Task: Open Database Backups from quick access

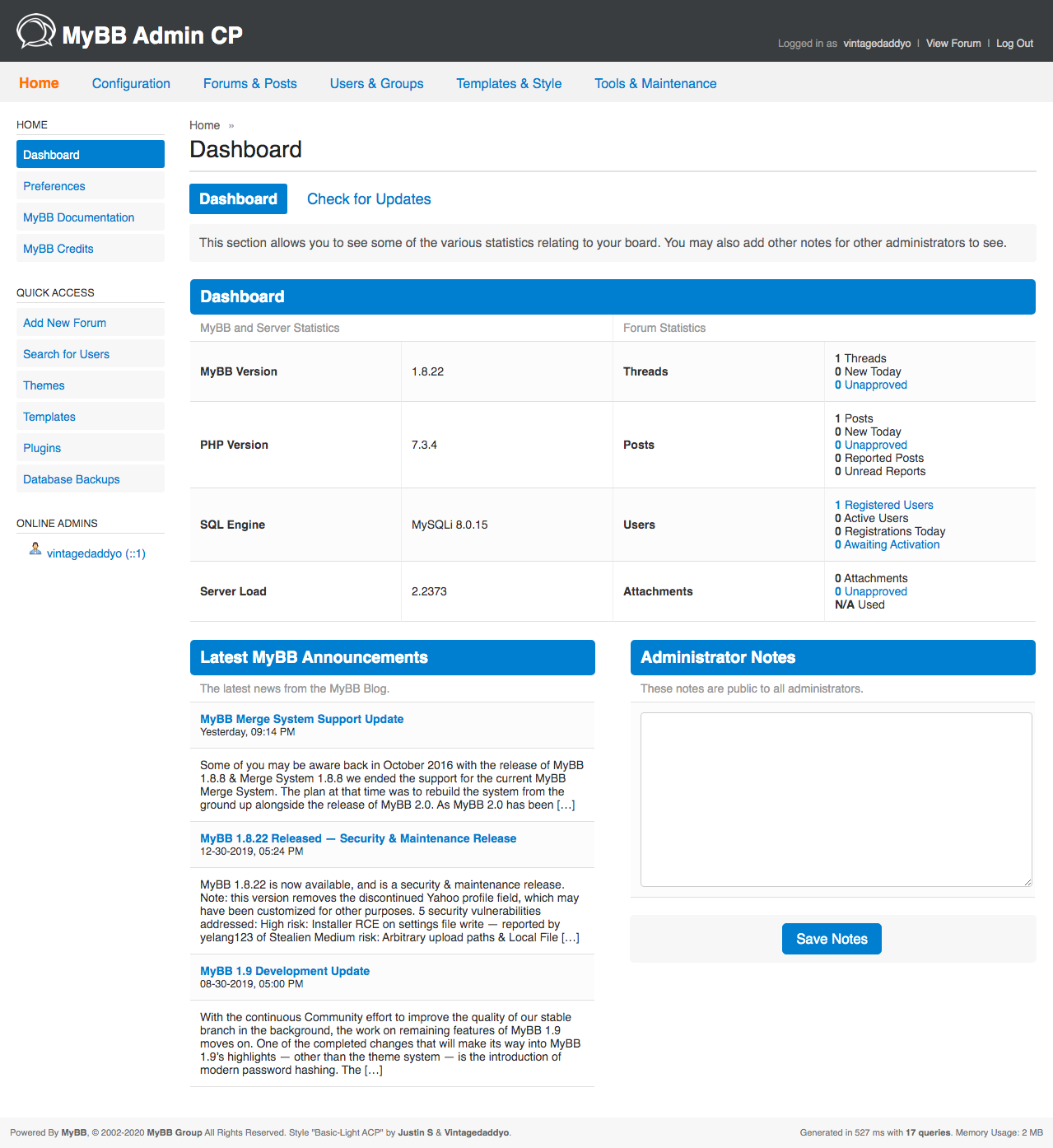Action: click(x=72, y=479)
